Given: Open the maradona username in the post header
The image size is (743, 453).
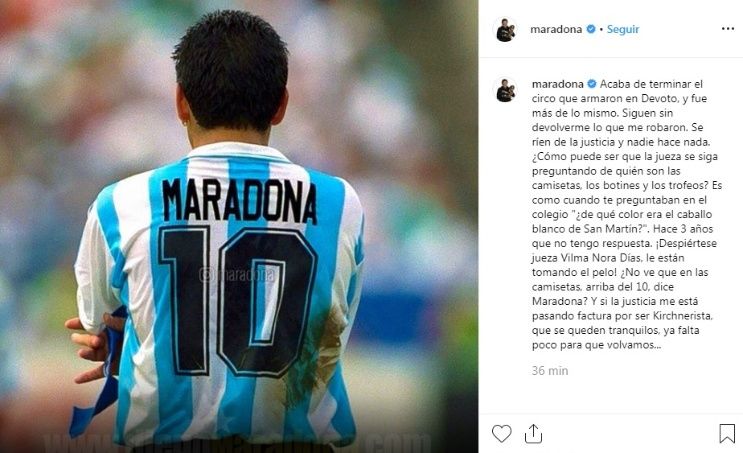Looking at the screenshot, I should 556,29.
